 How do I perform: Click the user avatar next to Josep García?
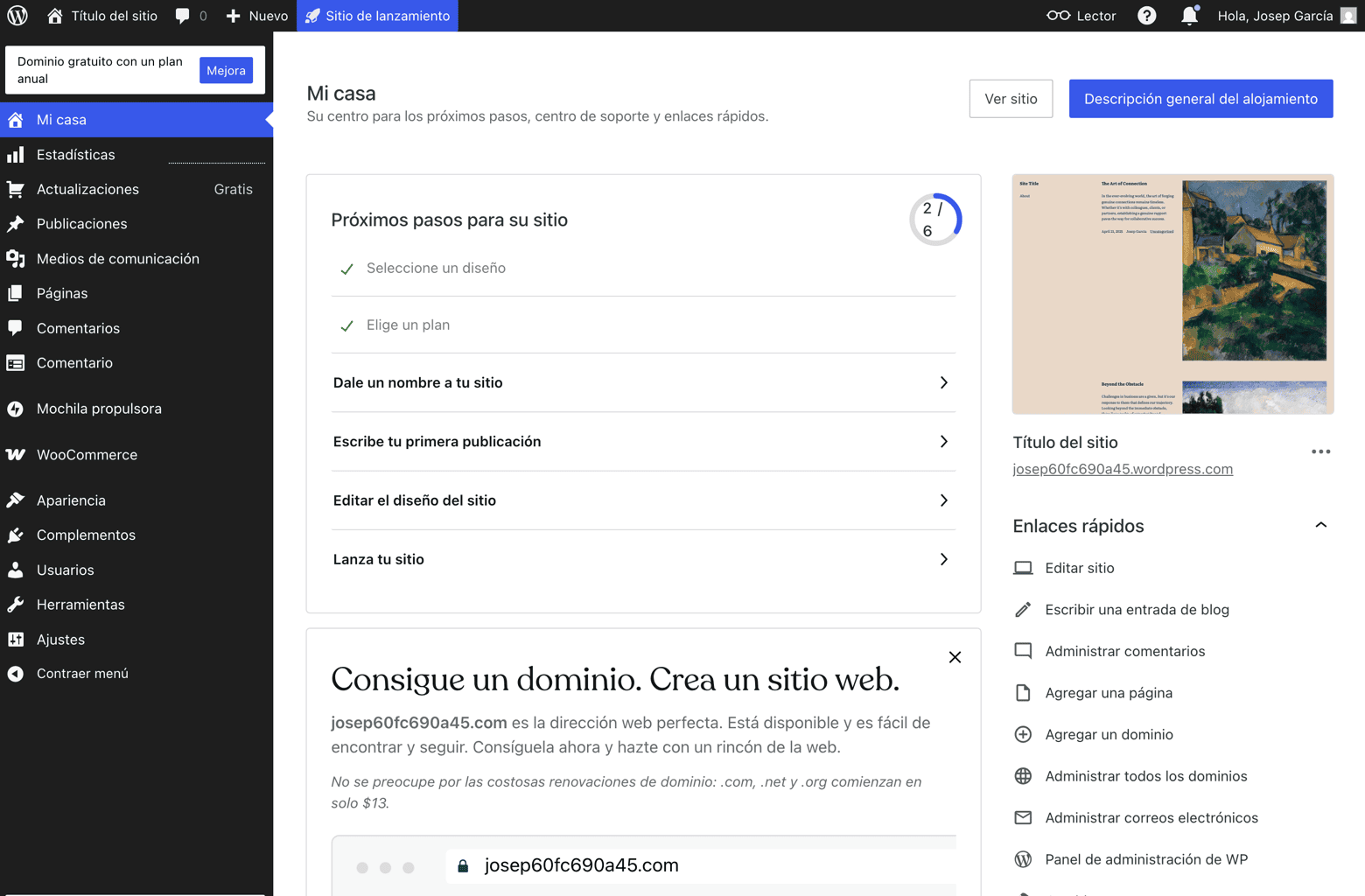click(x=1348, y=16)
